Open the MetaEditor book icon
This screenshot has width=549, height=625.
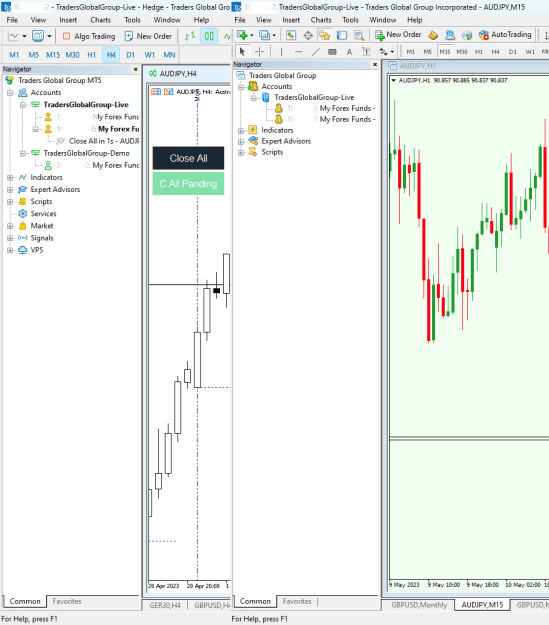433,35
